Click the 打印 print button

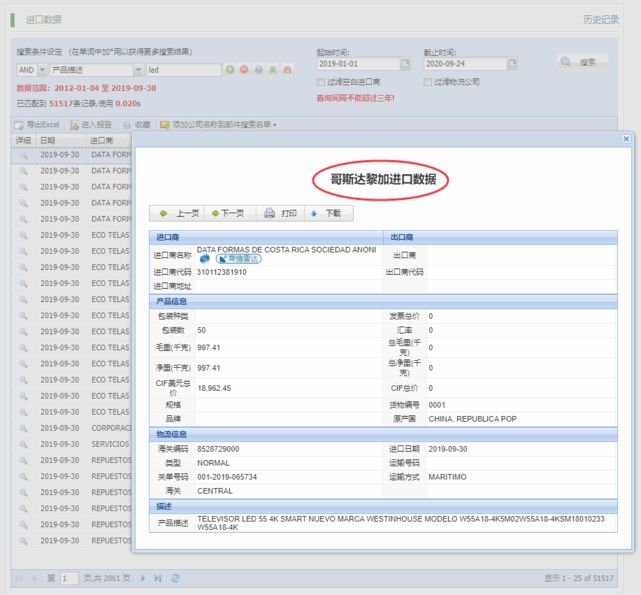point(280,213)
